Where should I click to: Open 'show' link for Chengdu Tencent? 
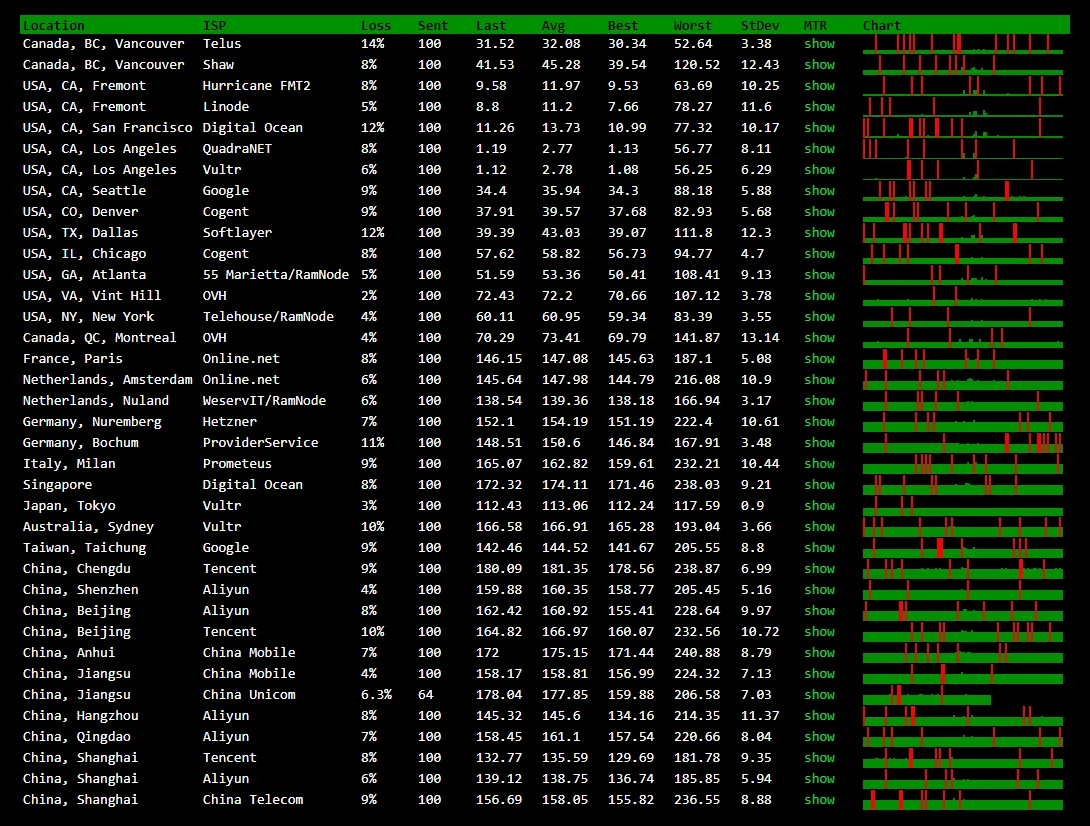point(819,569)
